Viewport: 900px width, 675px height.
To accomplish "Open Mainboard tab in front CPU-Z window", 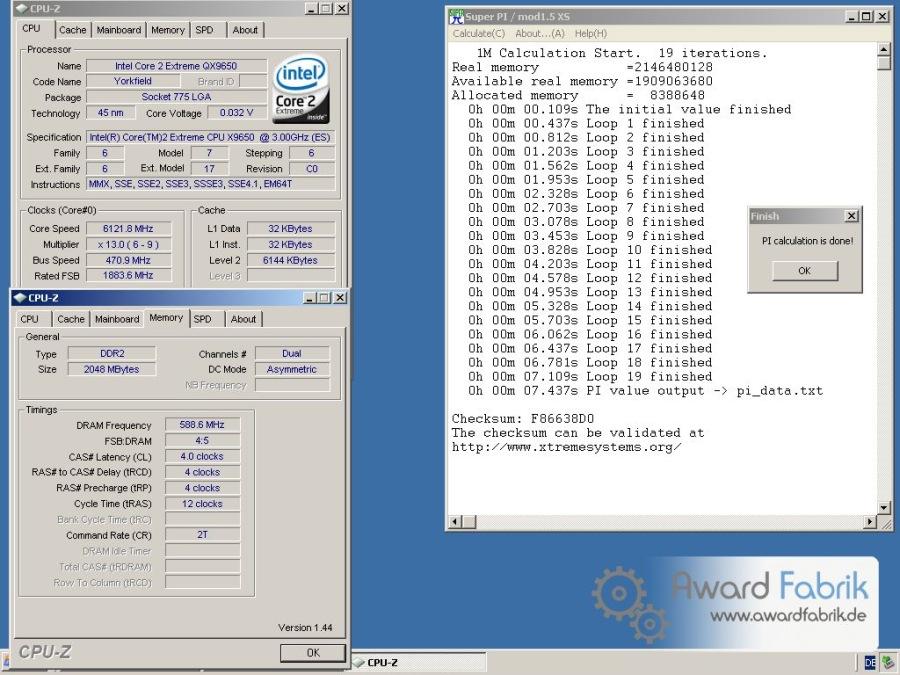I will coord(117,319).
